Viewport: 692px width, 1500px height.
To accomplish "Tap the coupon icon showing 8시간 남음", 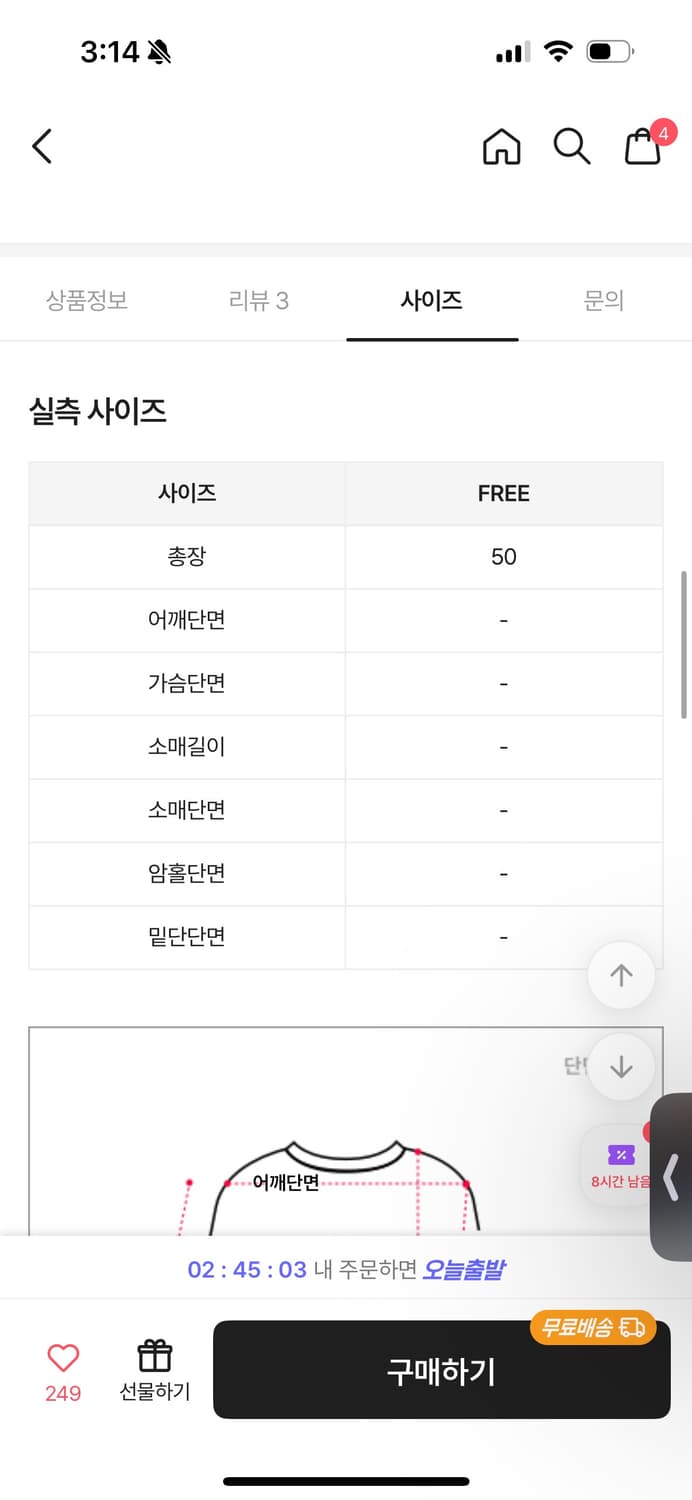I will (x=620, y=1162).
